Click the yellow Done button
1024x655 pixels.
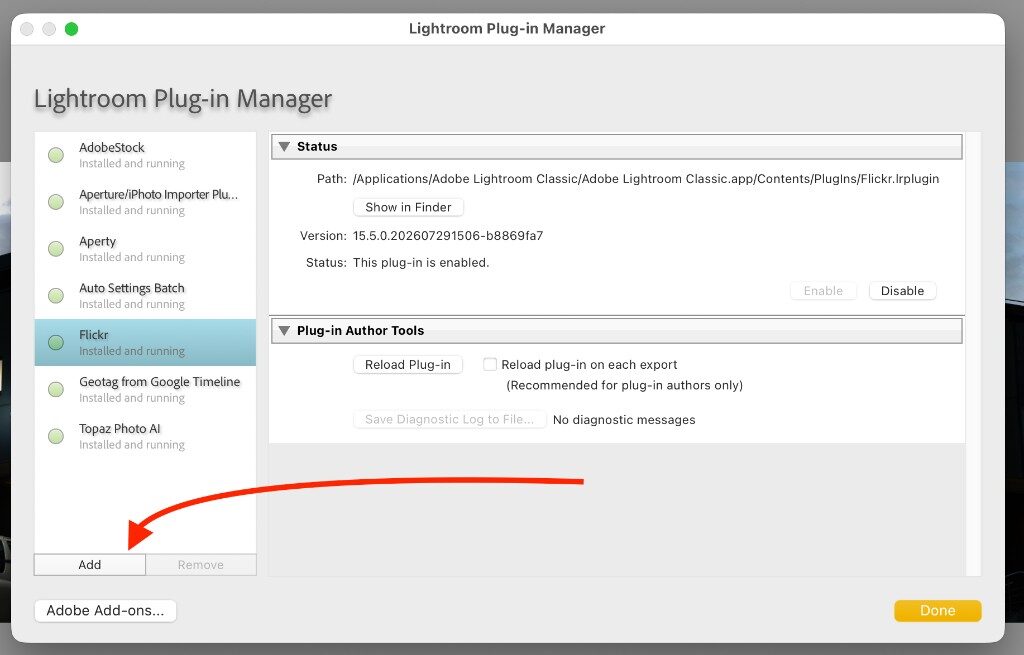coord(937,611)
